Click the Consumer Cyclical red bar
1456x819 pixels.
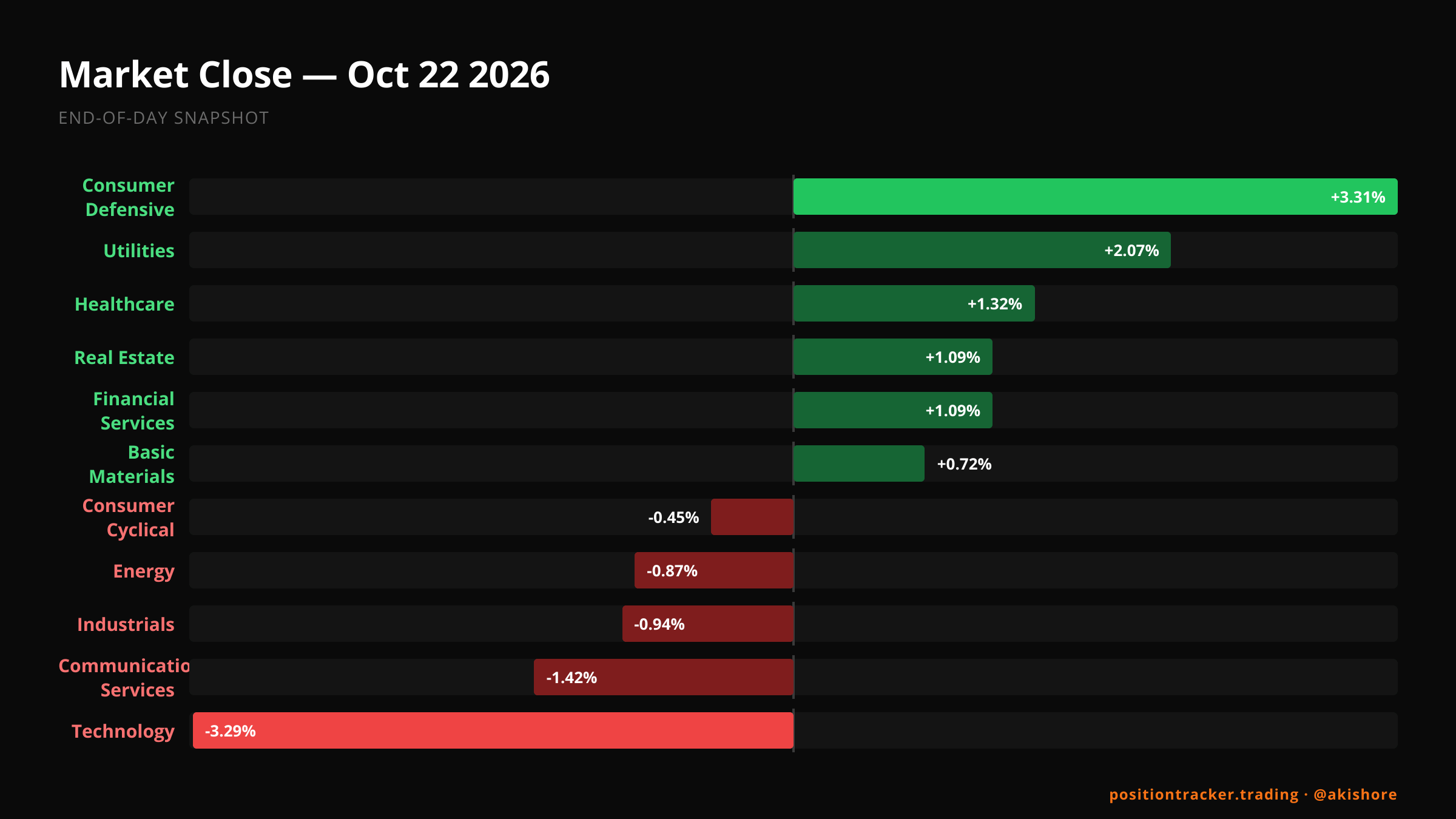pyautogui.click(x=752, y=517)
